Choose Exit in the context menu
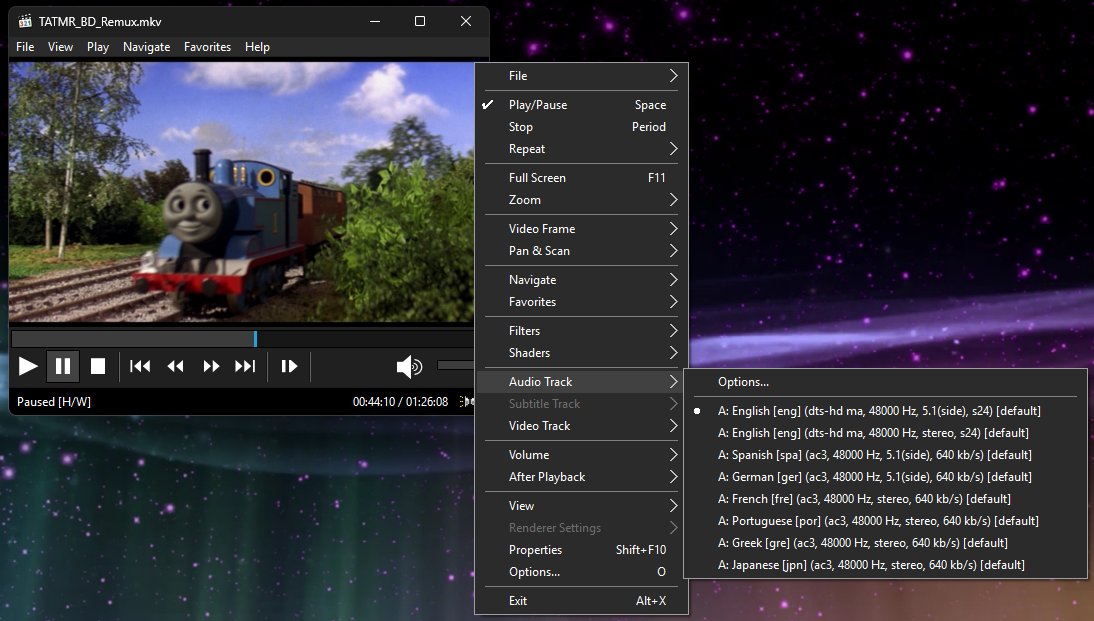 click(x=581, y=601)
